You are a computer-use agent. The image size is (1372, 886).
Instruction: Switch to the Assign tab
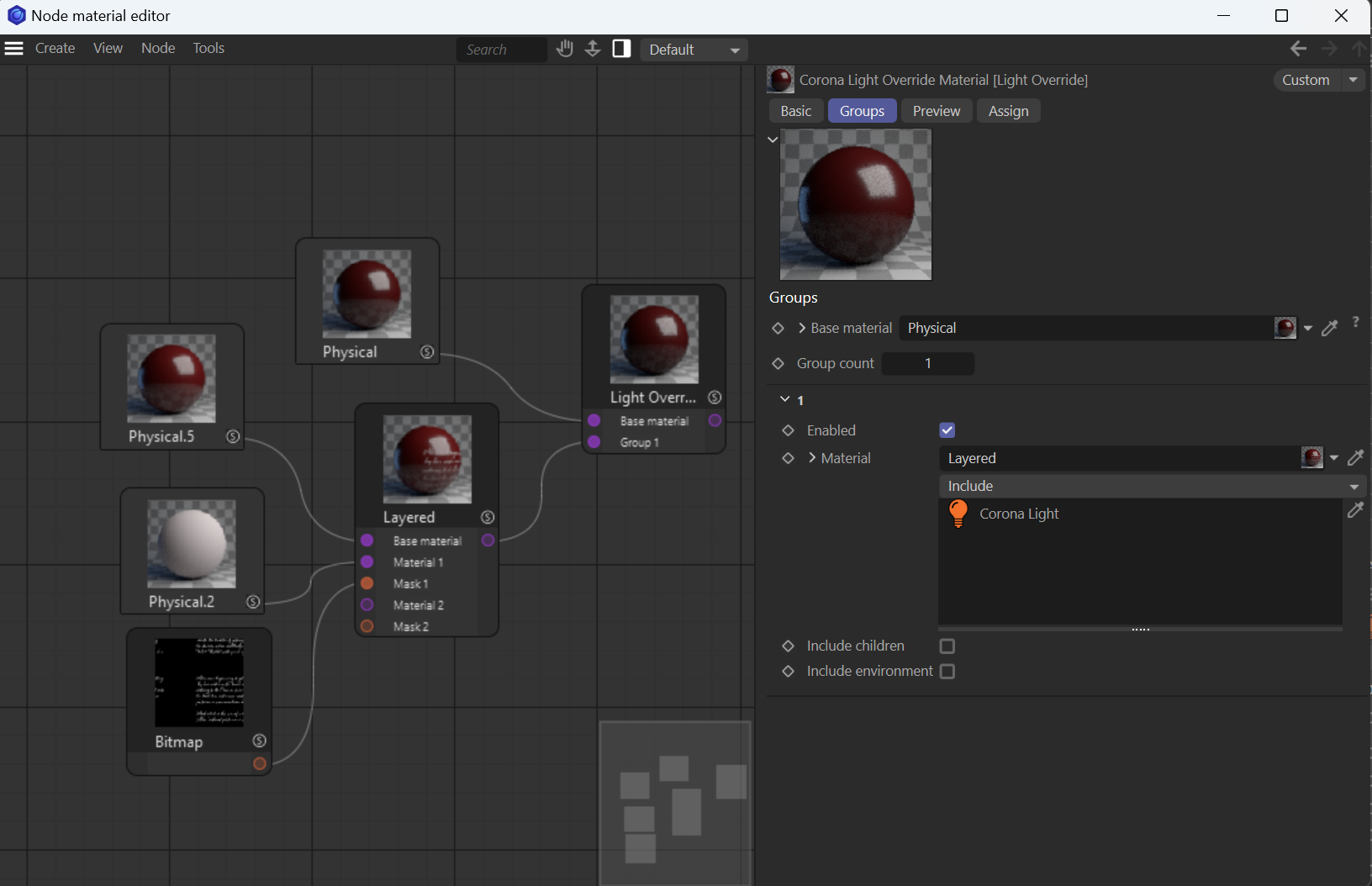pos(1009,111)
